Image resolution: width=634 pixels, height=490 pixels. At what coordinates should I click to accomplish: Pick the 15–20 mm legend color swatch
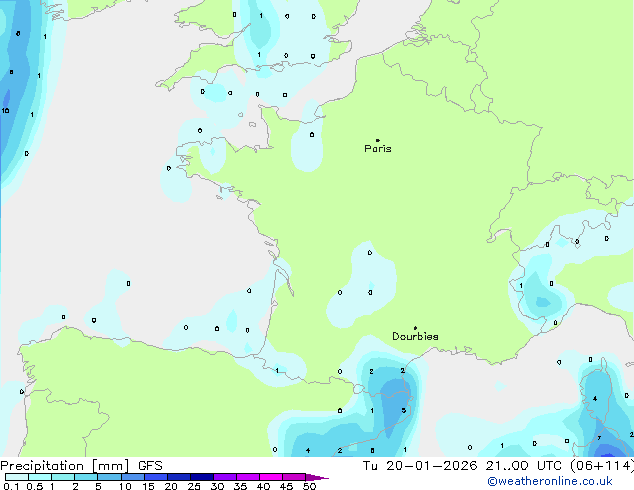point(156,477)
